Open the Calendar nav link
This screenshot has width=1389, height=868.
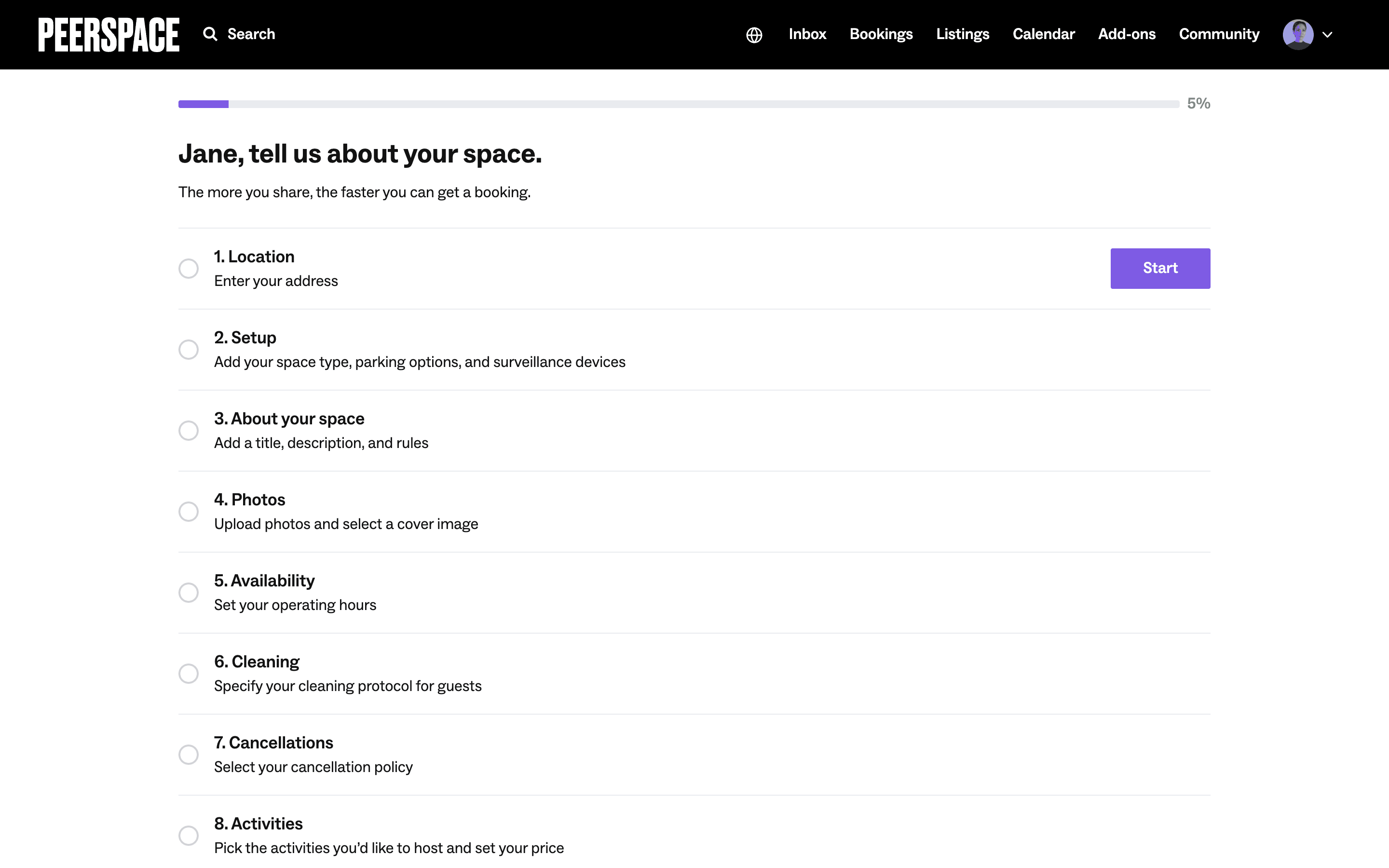point(1043,34)
